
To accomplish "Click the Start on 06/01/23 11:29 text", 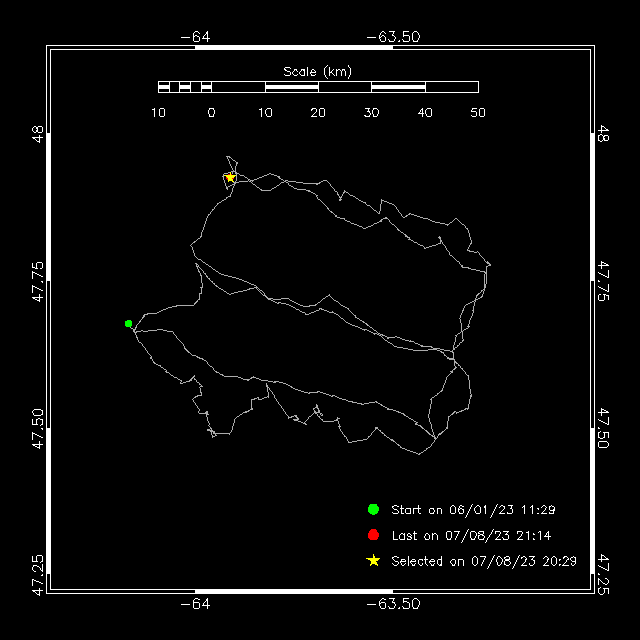I will [x=473, y=510].
